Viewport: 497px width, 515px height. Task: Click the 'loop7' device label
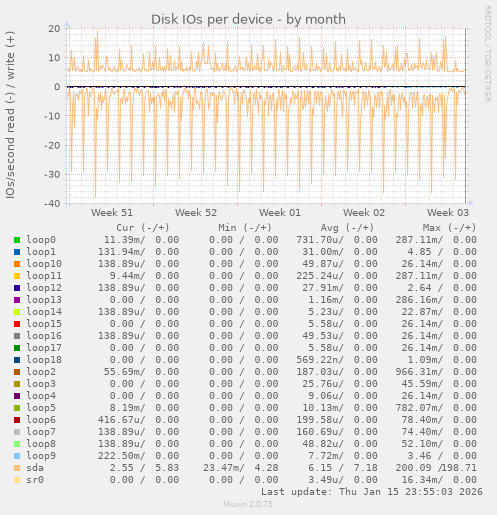point(41,432)
